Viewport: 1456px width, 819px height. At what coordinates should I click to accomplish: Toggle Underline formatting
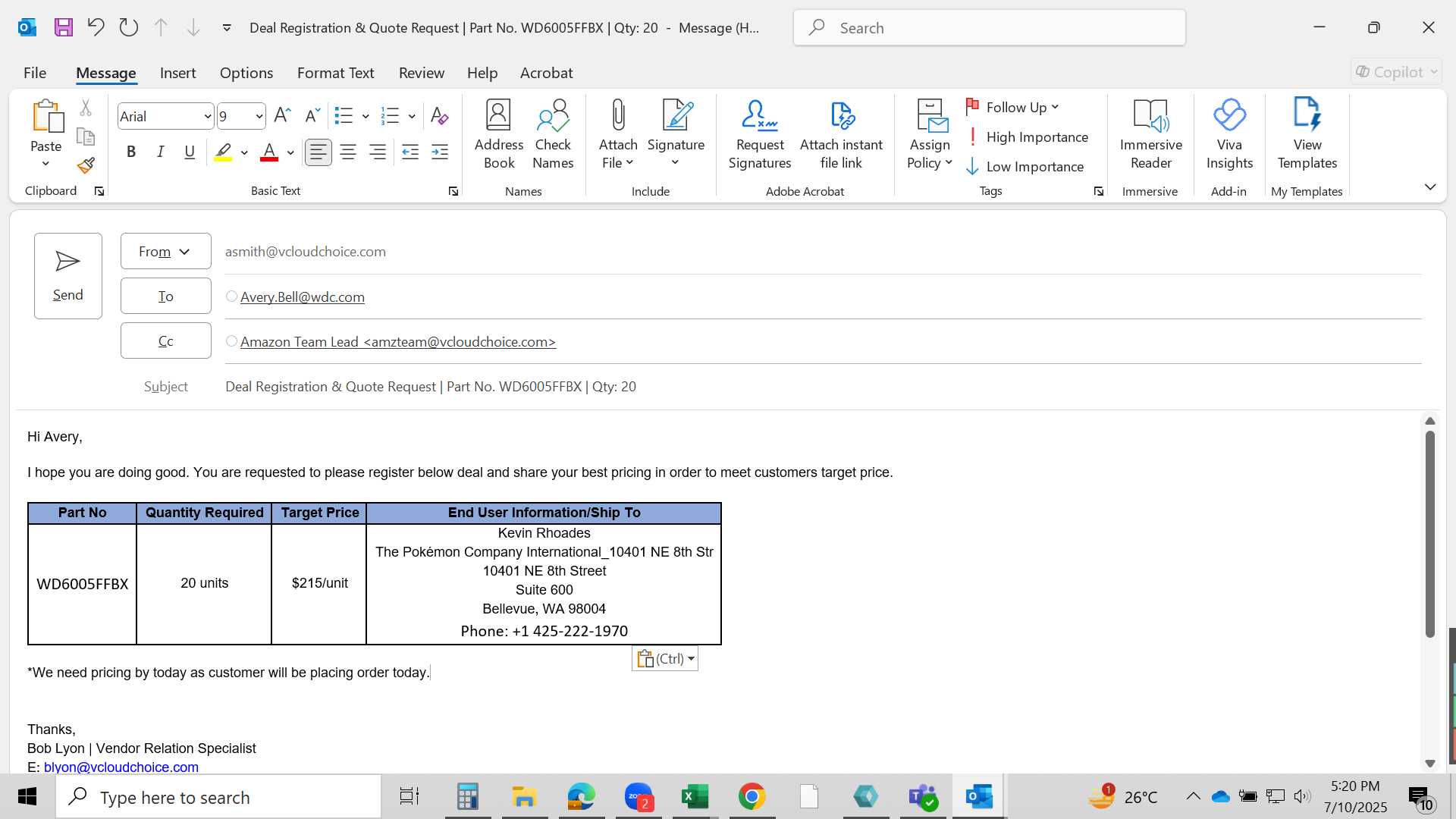point(190,152)
